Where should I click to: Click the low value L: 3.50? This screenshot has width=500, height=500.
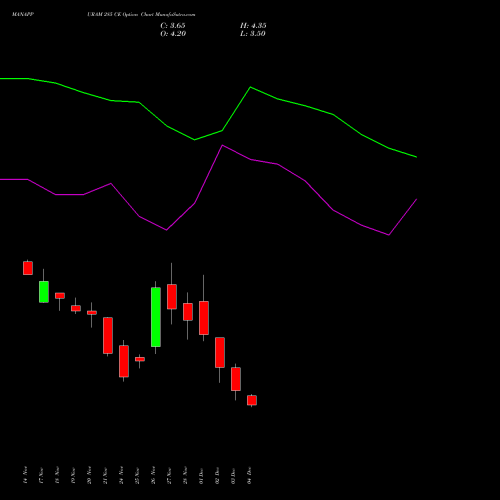[x=253, y=34]
